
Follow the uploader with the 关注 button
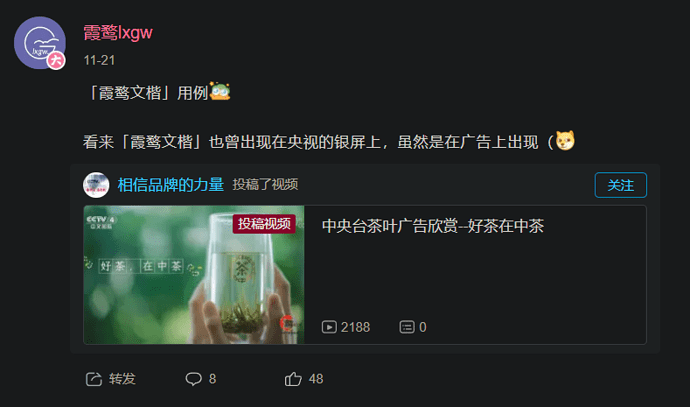[x=620, y=185]
